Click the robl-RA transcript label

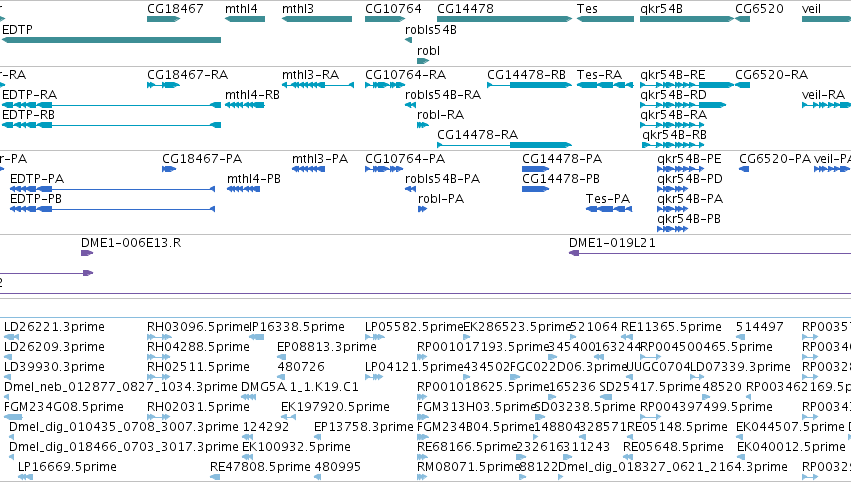click(x=440, y=115)
